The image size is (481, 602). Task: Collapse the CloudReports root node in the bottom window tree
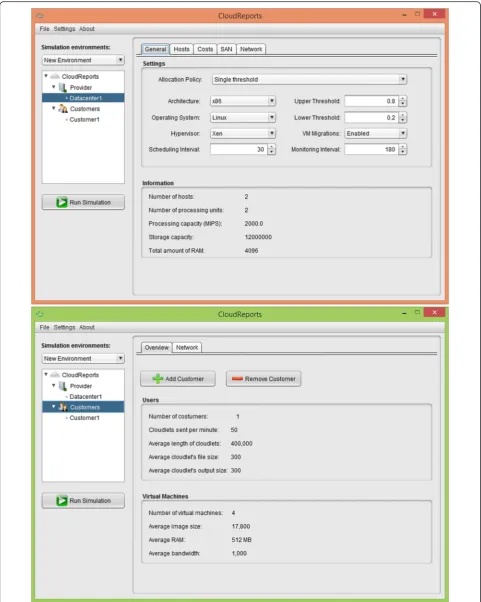[46, 374]
